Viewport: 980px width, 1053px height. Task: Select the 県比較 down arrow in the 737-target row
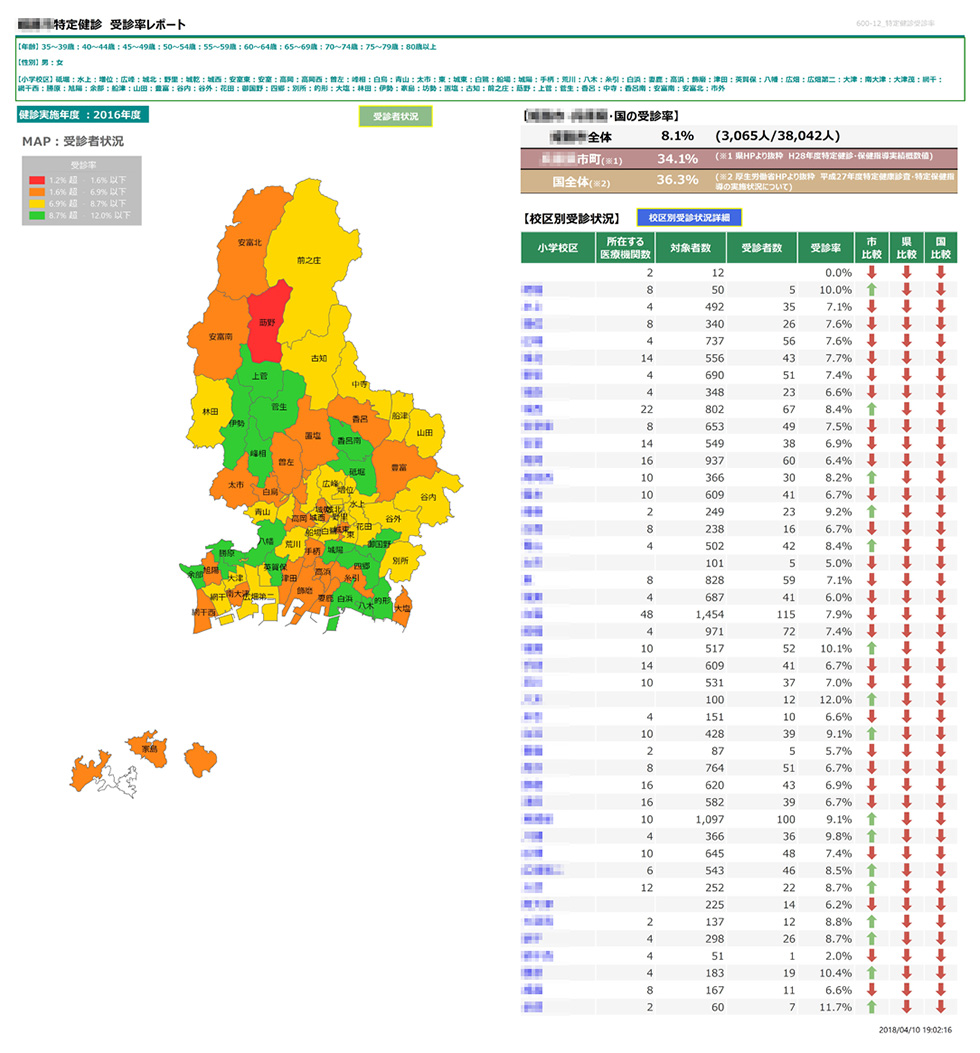pyautogui.click(x=906, y=341)
